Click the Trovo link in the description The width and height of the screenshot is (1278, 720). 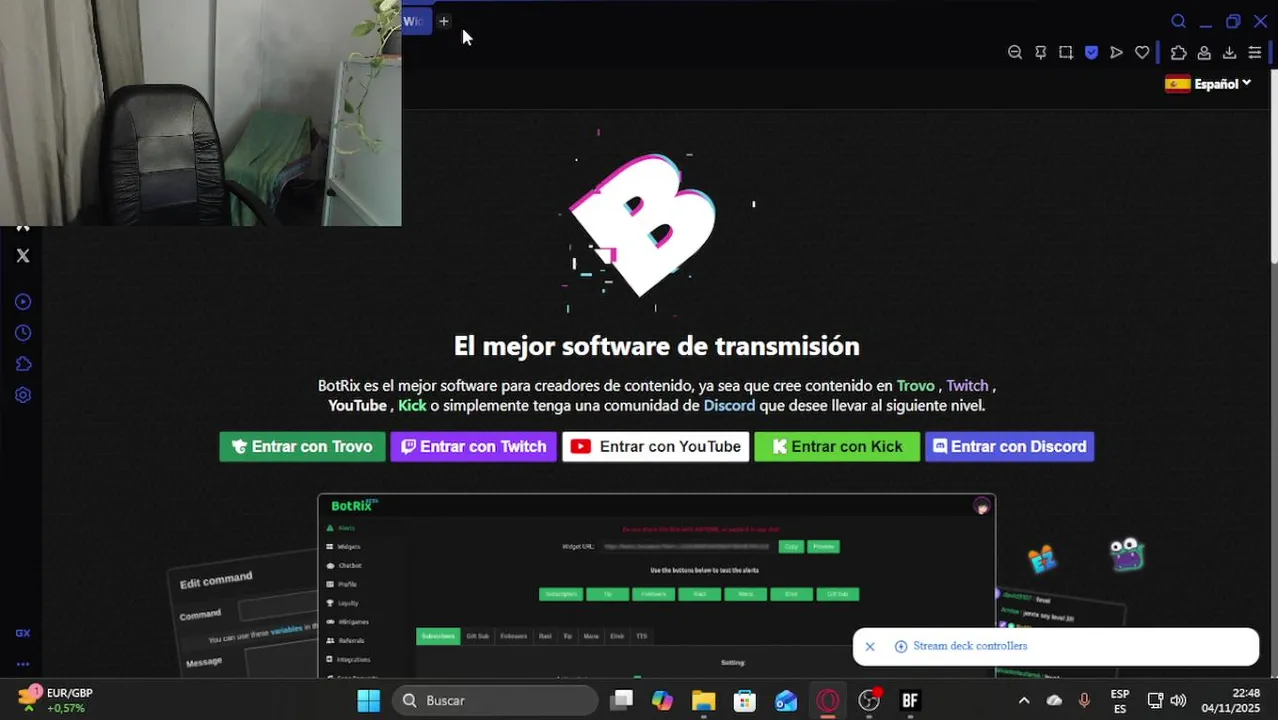point(916,386)
